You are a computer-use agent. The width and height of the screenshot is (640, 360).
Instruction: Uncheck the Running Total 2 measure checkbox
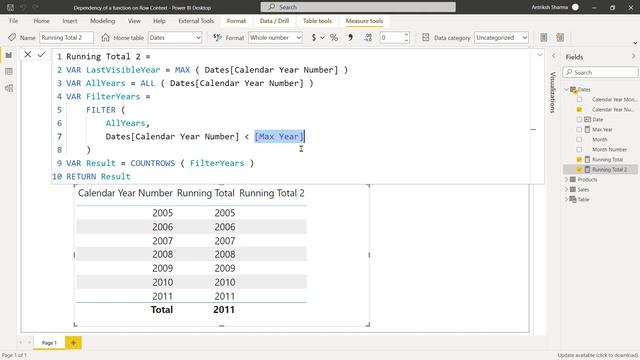(x=579, y=169)
